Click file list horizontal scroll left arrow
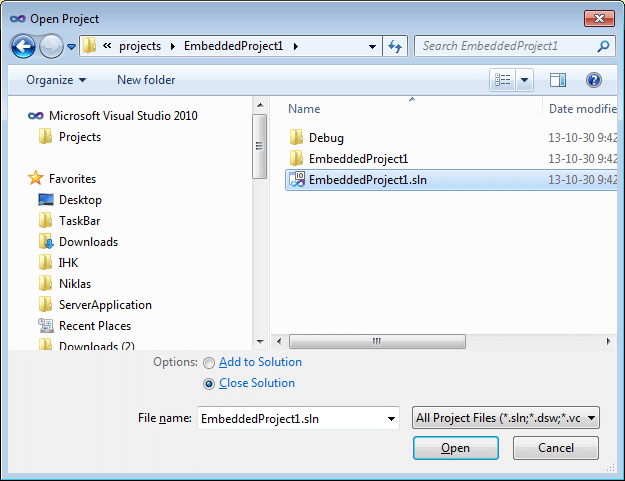This screenshot has height=481, width=625. 279,342
